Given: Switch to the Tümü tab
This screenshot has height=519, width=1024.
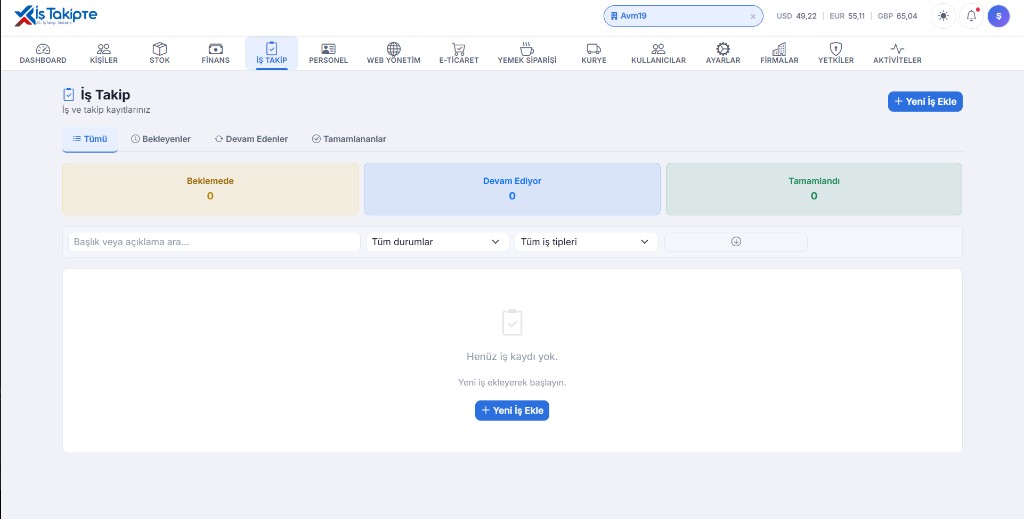Looking at the screenshot, I should pos(90,139).
